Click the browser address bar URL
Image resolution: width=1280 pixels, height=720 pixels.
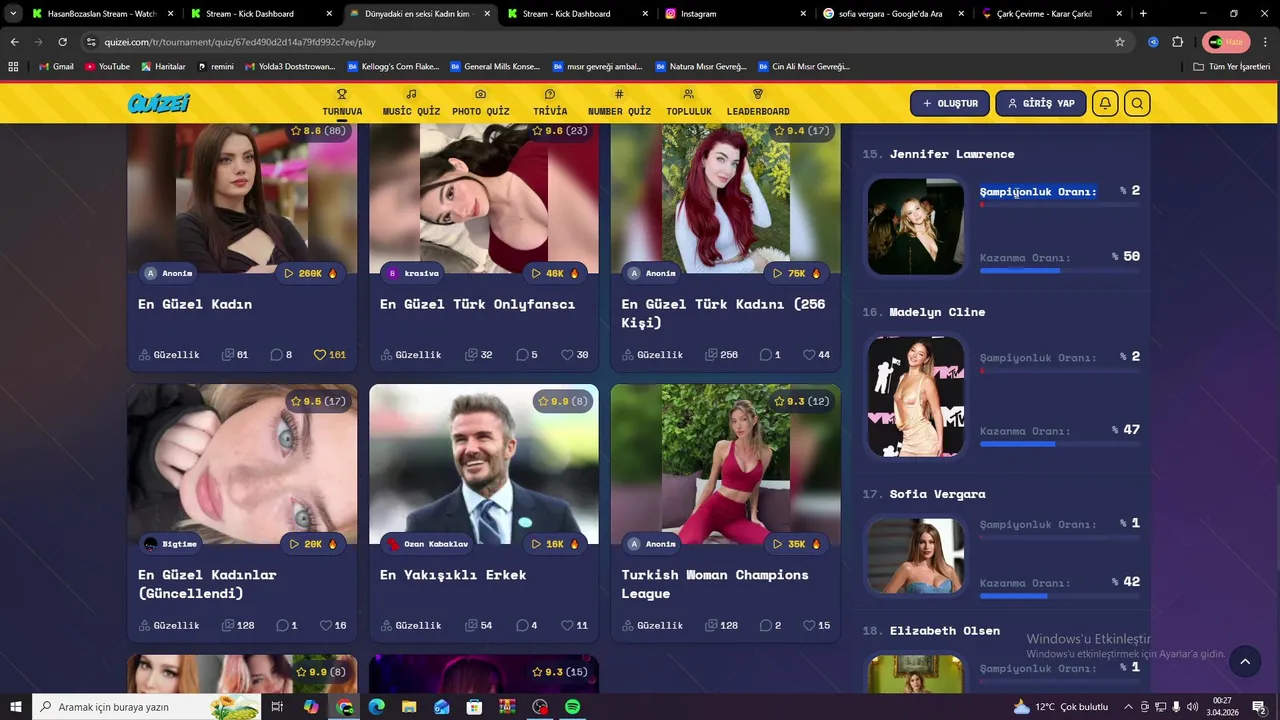[240, 42]
